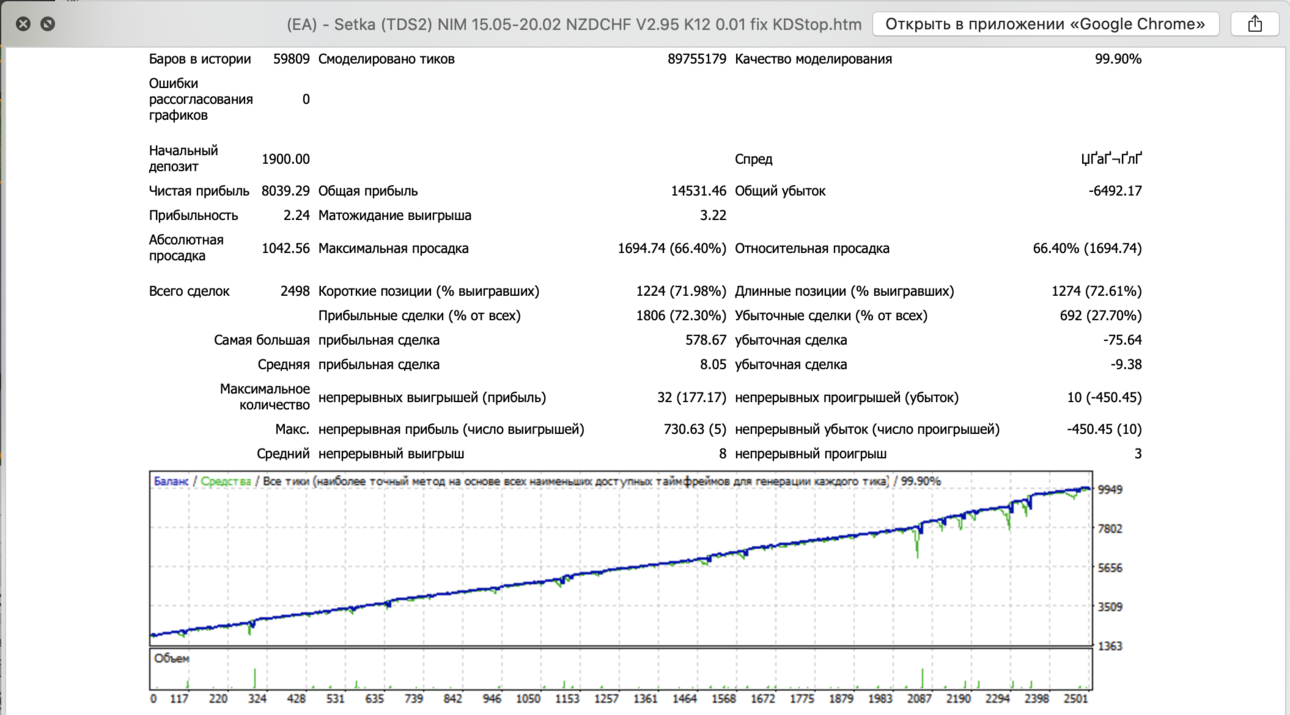
Task: Click the 1363 value on balance axis
Action: [x=1110, y=647]
